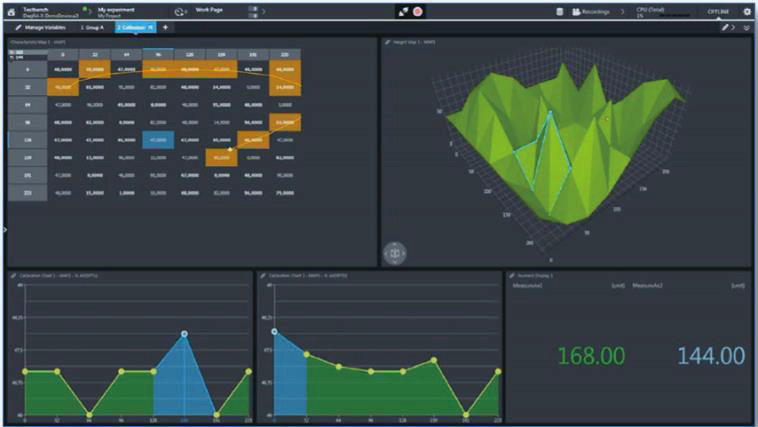Click the connect/disconnect arrows icon
Screen dimensions: 758x427
pos(403,12)
